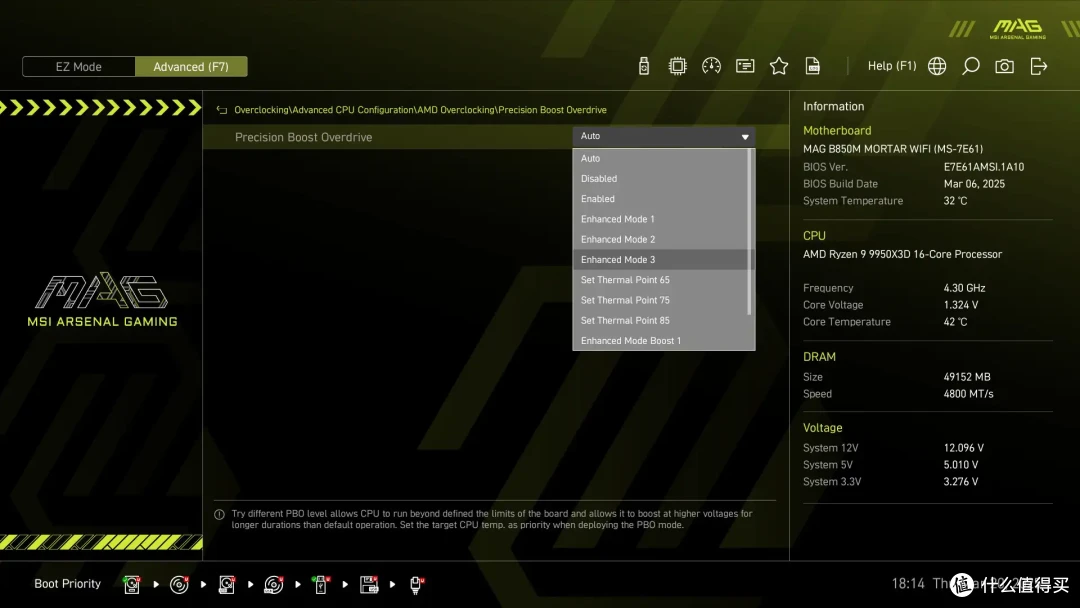Click the Precision Boost Overdrive setting label
The image size is (1080, 608).
pyautogui.click(x=303, y=137)
